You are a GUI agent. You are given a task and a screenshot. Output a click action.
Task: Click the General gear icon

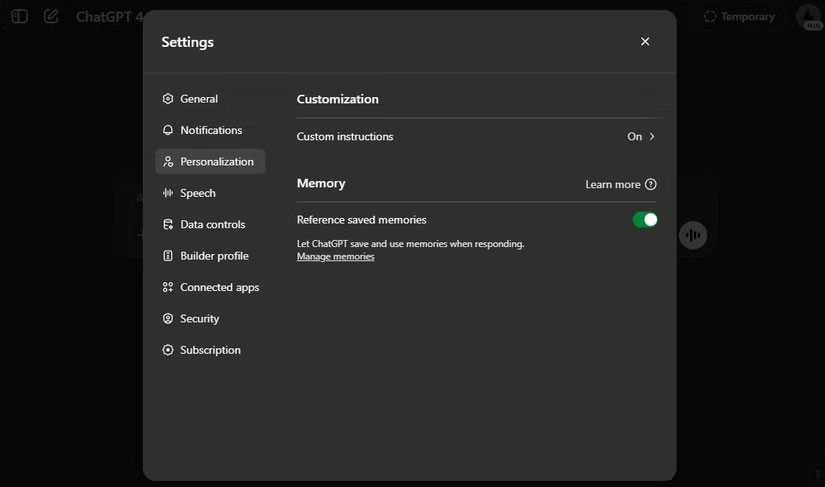[168, 99]
